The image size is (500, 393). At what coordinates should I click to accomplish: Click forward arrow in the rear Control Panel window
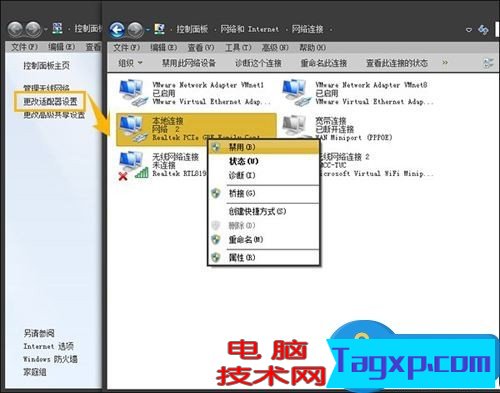click(x=33, y=29)
